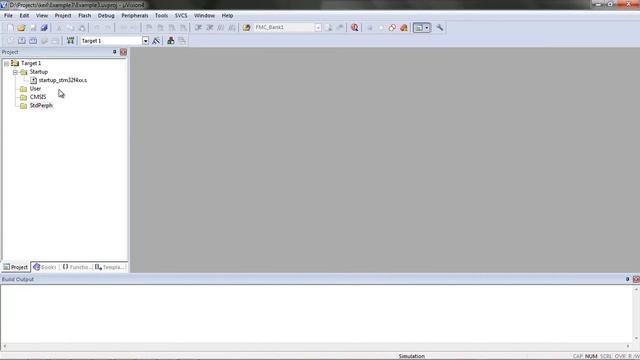Pin the Project panel
This screenshot has height=360, width=640.
tap(114, 52)
